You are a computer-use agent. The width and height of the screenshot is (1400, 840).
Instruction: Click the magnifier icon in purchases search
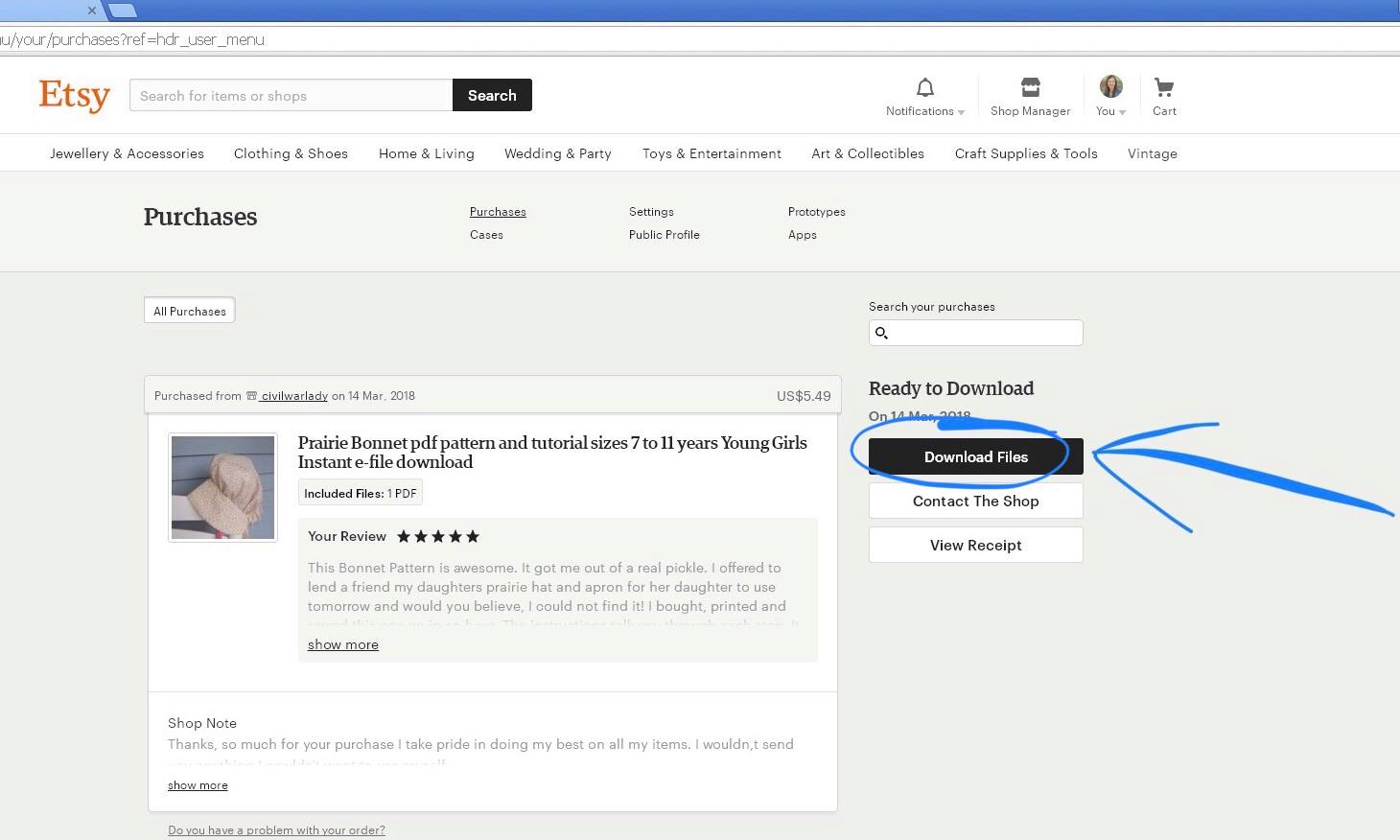coord(881,333)
